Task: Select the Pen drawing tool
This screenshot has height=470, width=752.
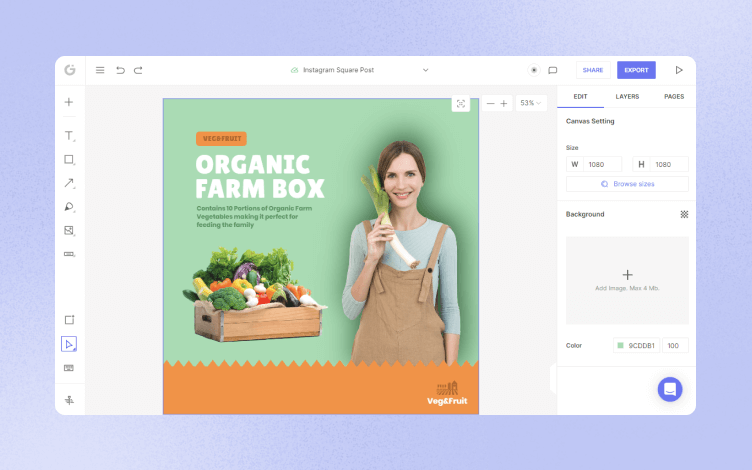Action: (69, 207)
